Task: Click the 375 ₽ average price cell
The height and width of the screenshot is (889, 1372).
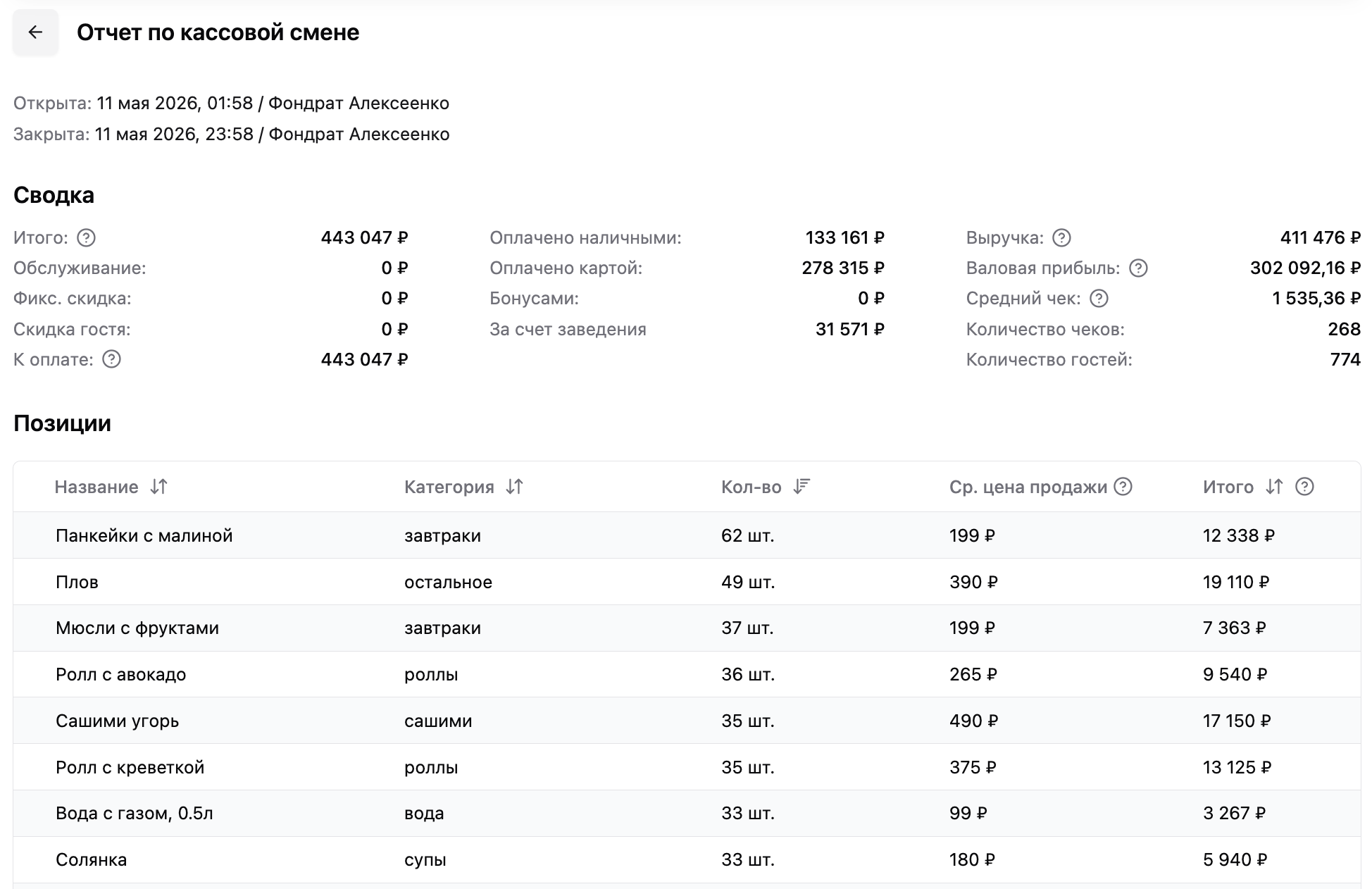Action: coord(973,767)
